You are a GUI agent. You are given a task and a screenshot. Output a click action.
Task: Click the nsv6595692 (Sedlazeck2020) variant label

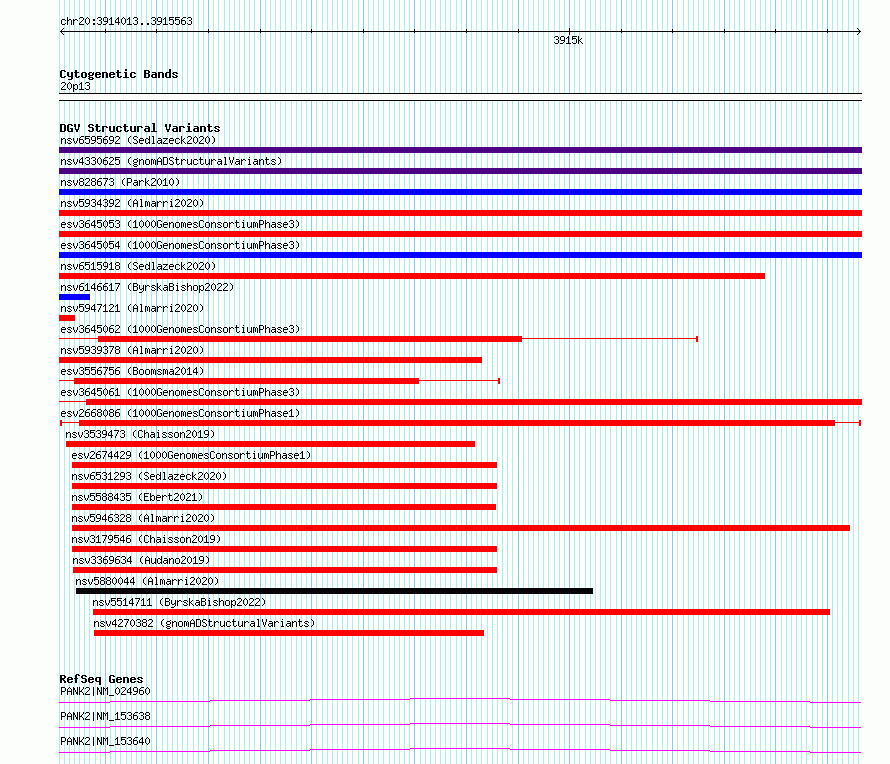(x=138, y=140)
